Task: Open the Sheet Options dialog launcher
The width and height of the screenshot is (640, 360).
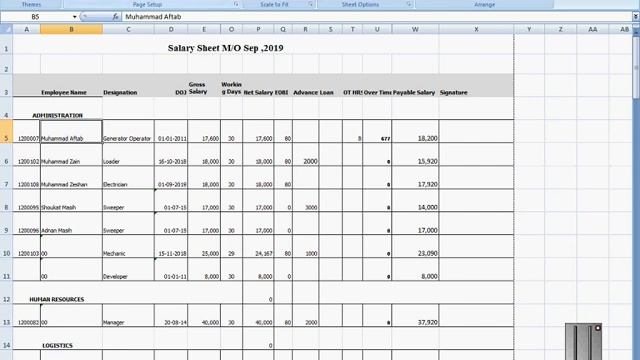Action: click(409, 4)
